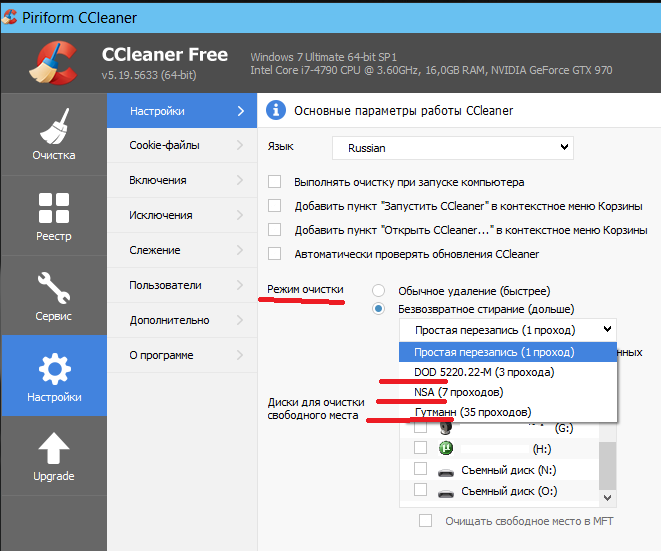Enable cleaning at computer startup checkbox
This screenshot has height=551, width=661.
coord(274,182)
